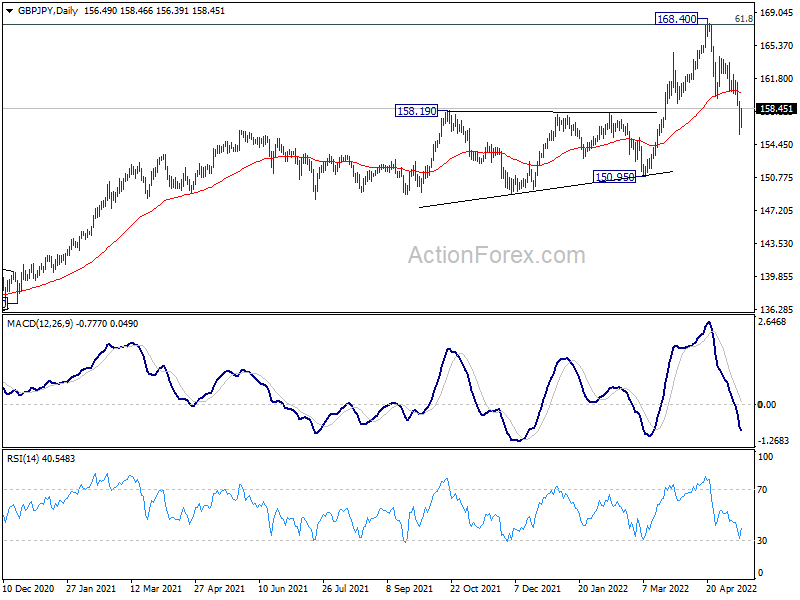Click the 20 Apr 2022 date marker

coord(731,588)
